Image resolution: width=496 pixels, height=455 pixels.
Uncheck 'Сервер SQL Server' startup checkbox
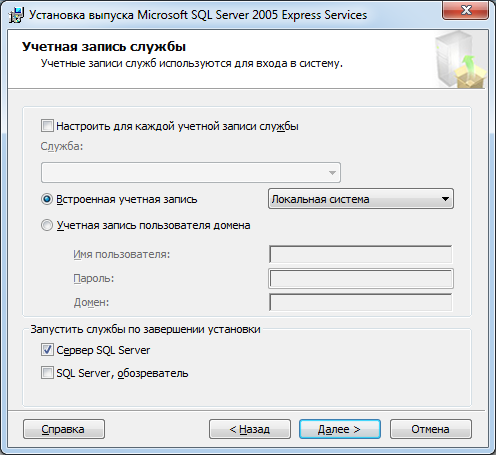[x=47, y=350]
